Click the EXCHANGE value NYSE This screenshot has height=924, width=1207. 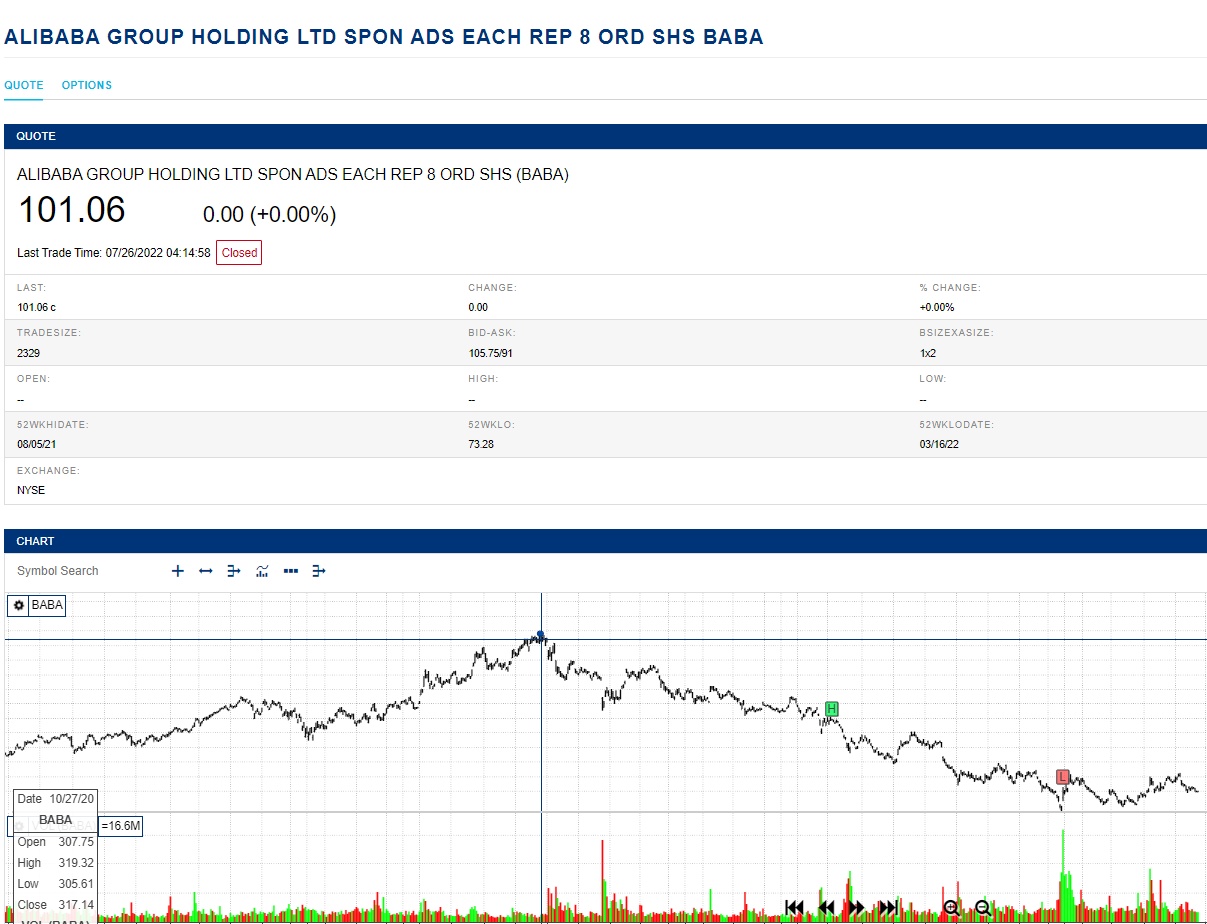pos(31,490)
